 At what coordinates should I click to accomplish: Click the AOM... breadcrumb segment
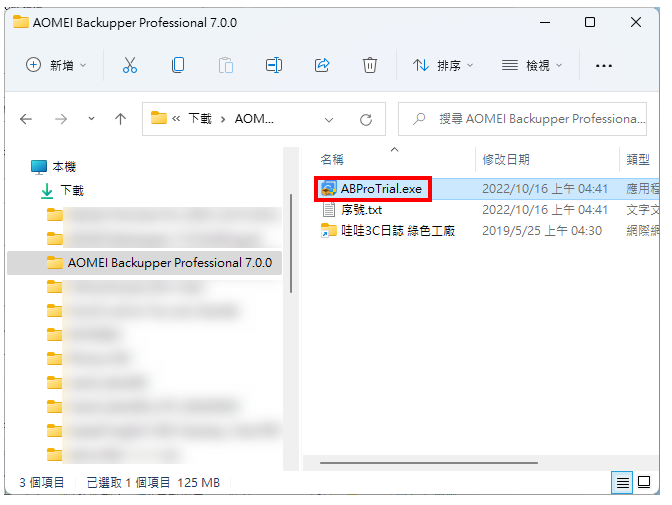[x=254, y=119]
